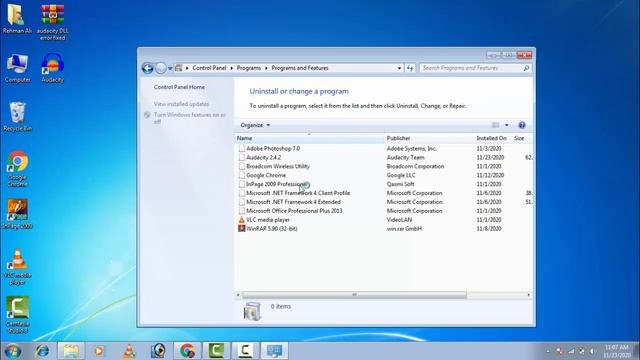This screenshot has height=360, width=640.
Task: Click the Programs breadcrumb
Action: click(249, 68)
